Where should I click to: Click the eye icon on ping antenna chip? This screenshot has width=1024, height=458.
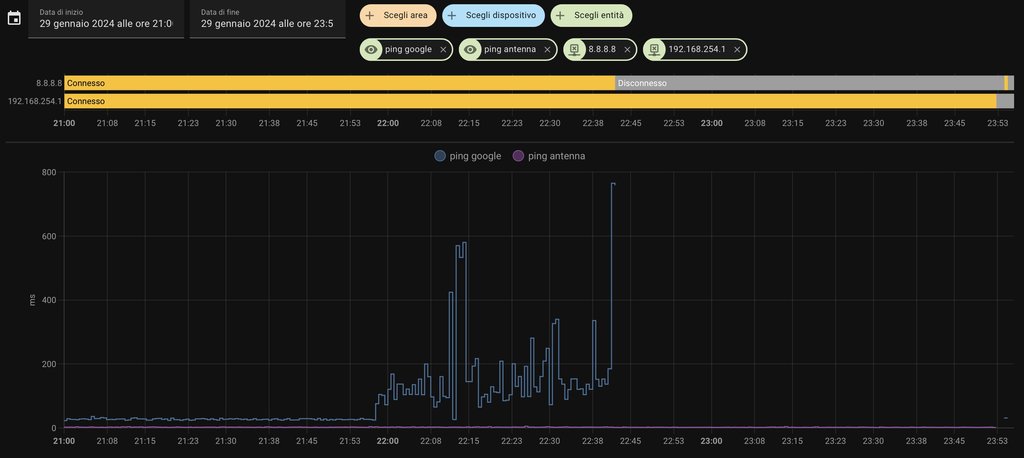pyautogui.click(x=471, y=49)
